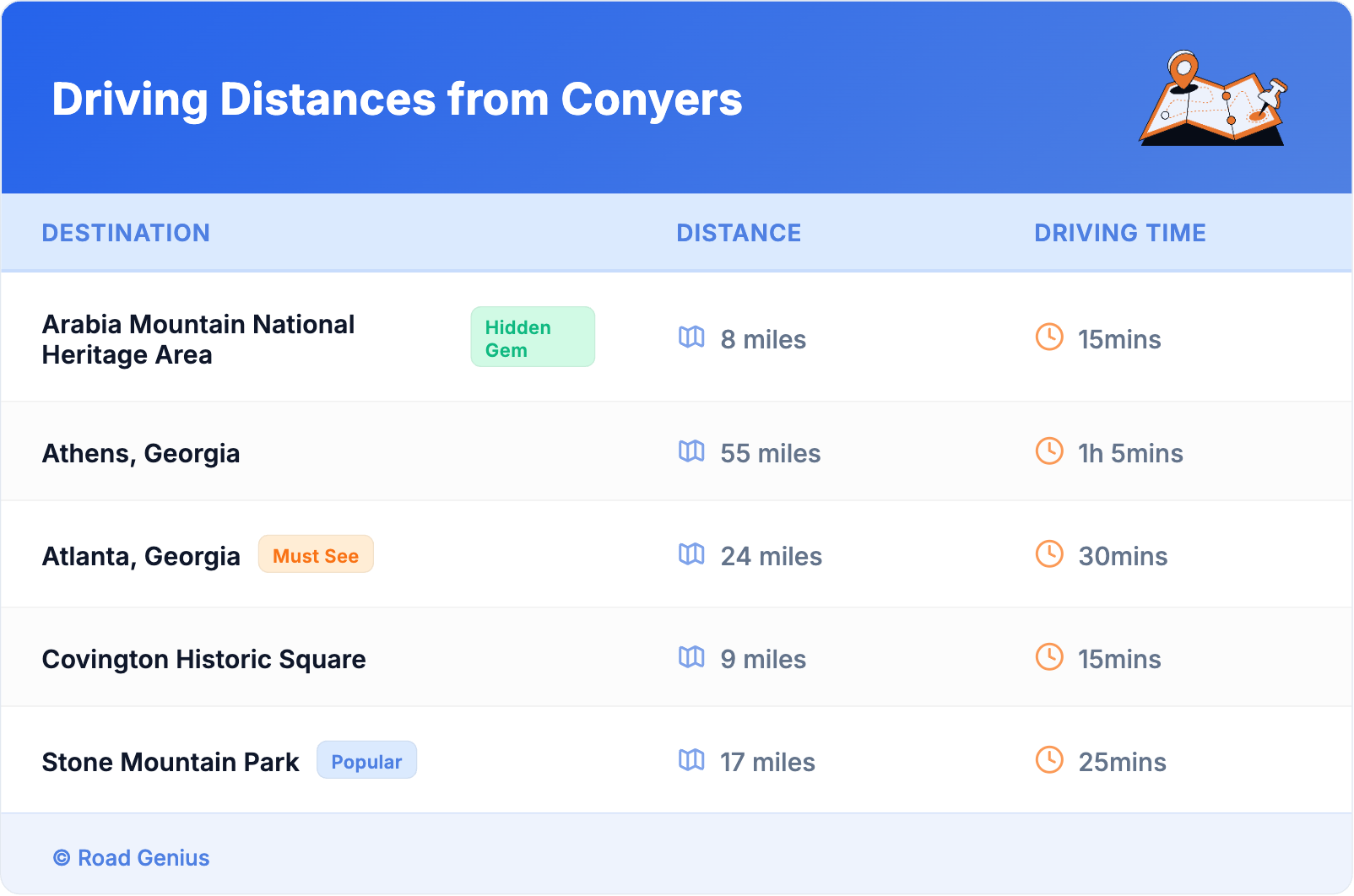Viewport: 1354px width, 896px height.
Task: Click the Driving Time column header
Action: click(1119, 233)
